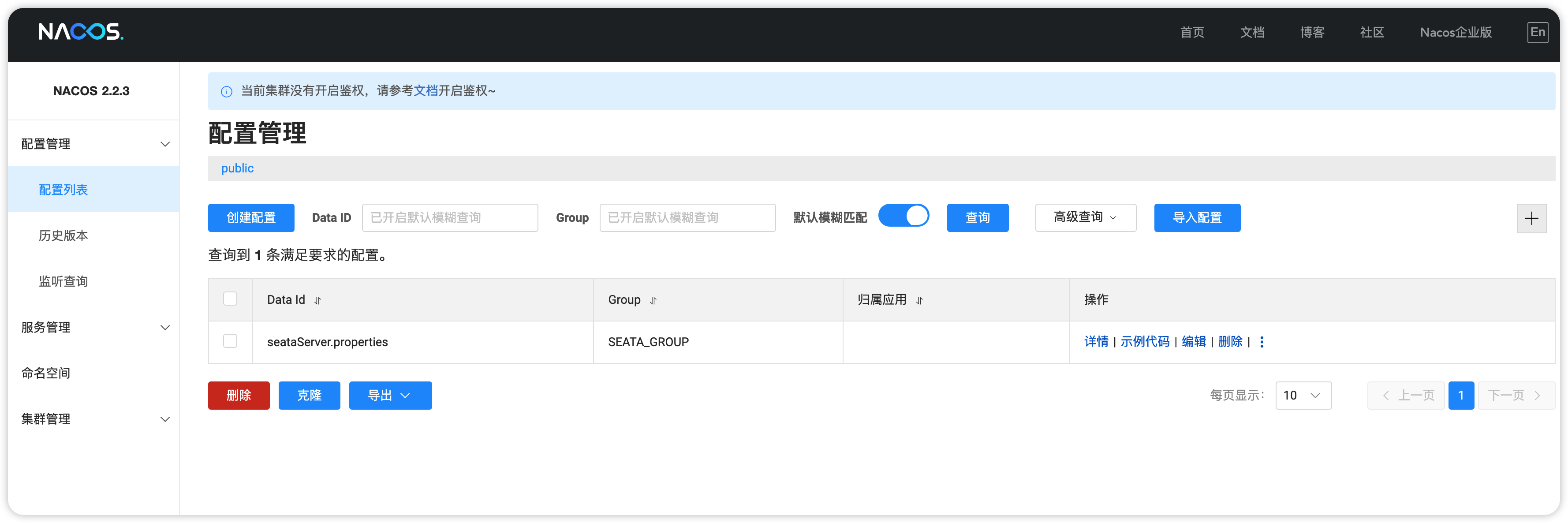Image resolution: width=1568 pixels, height=523 pixels.
Task: Open the 导出 dropdown button
Action: point(390,395)
